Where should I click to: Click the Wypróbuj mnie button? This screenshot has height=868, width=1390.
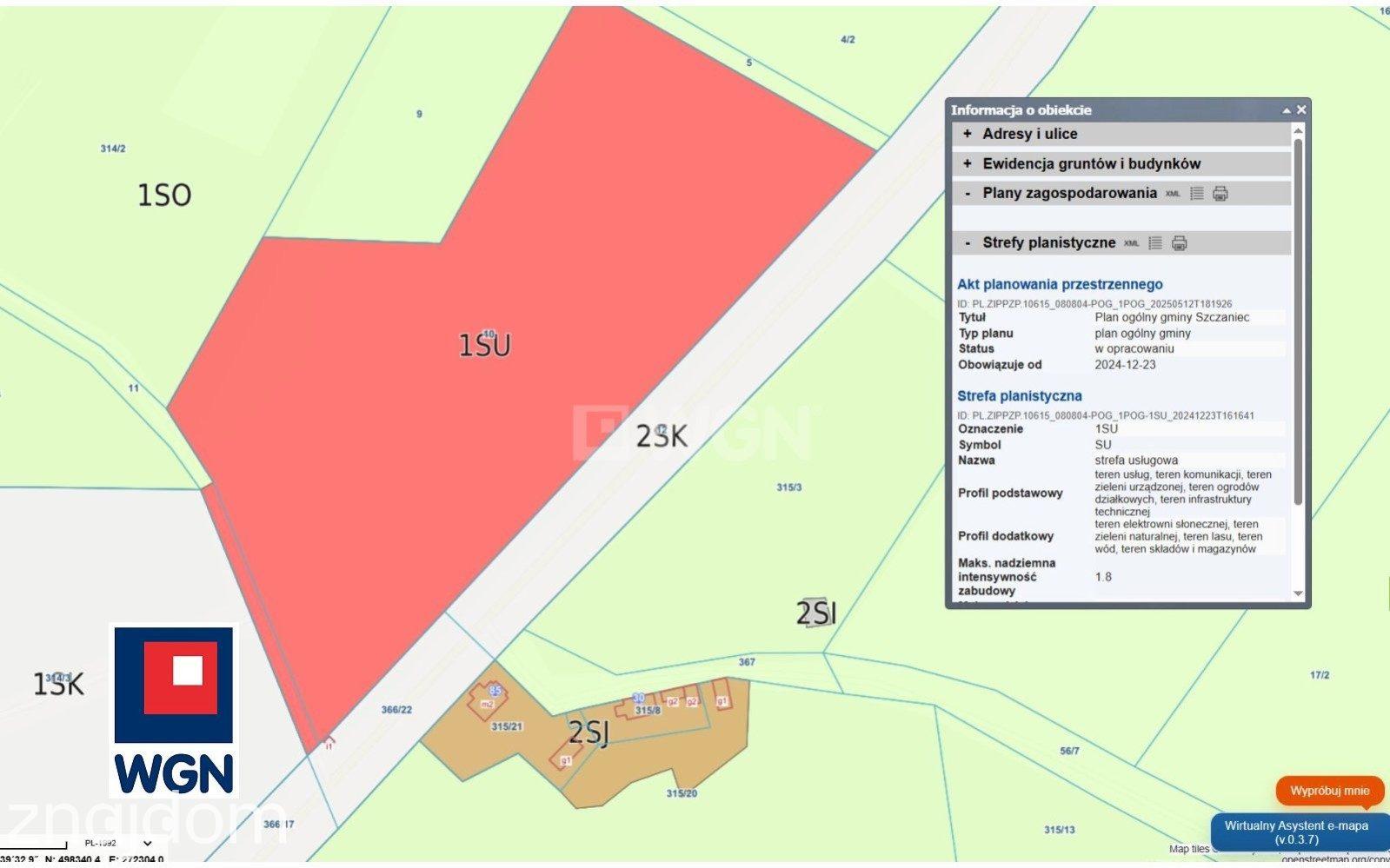click(x=1329, y=791)
